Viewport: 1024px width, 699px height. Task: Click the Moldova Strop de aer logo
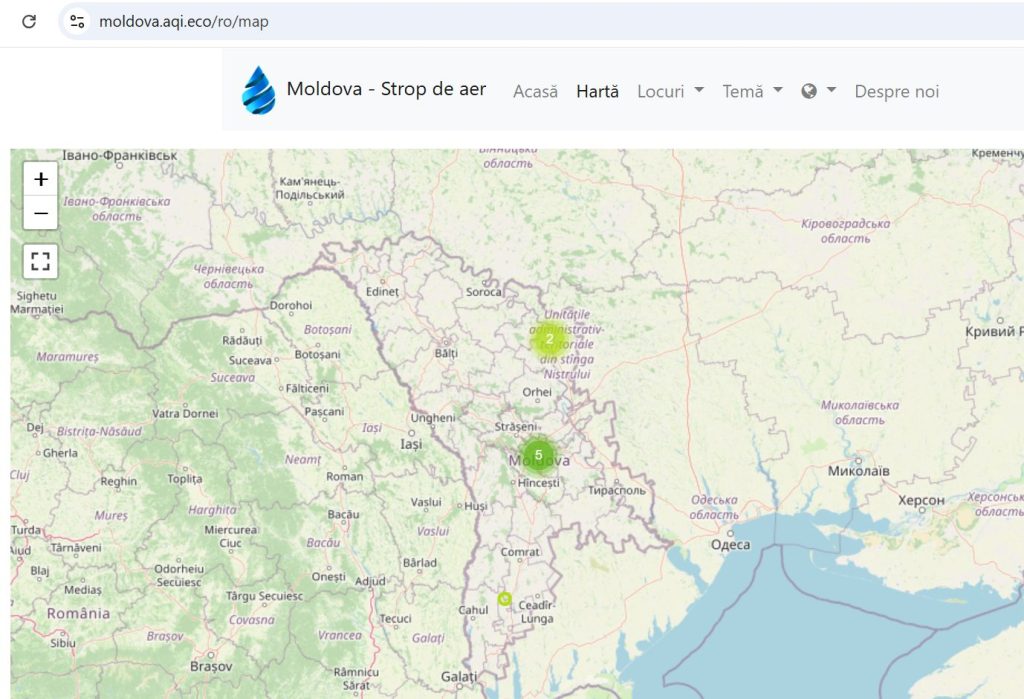coord(258,89)
